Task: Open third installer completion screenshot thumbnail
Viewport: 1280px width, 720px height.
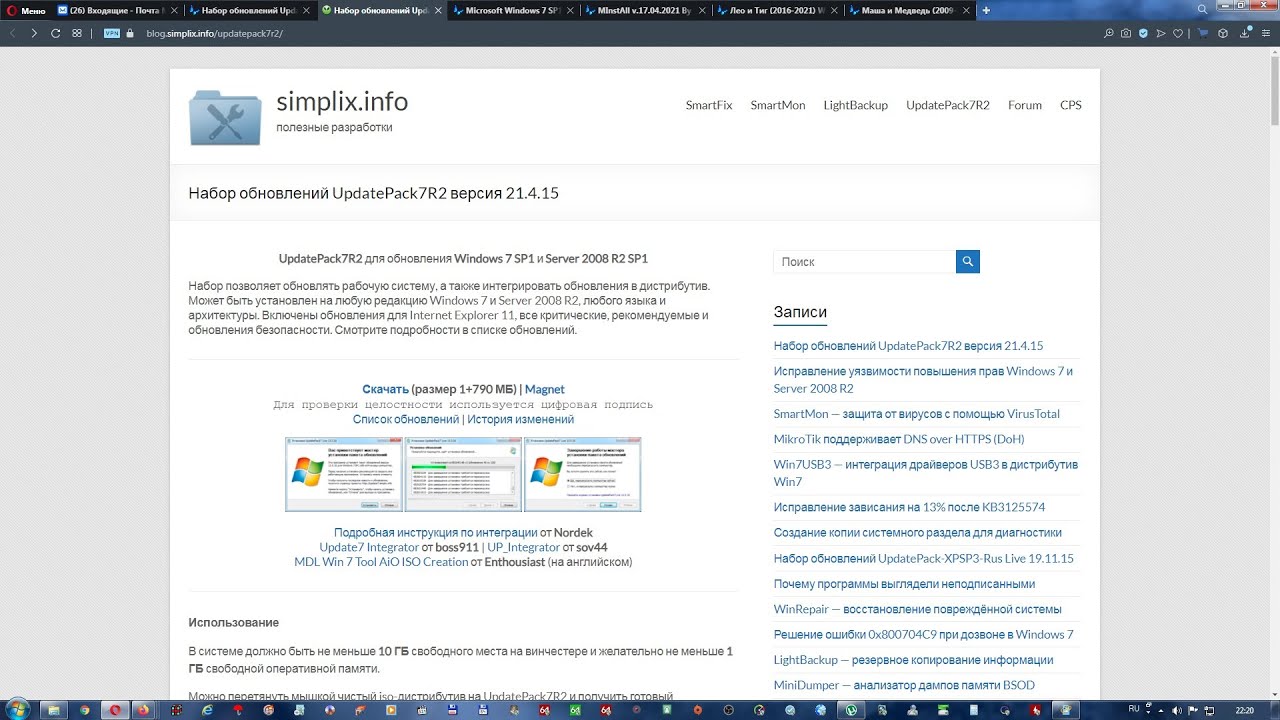Action: tap(583, 474)
